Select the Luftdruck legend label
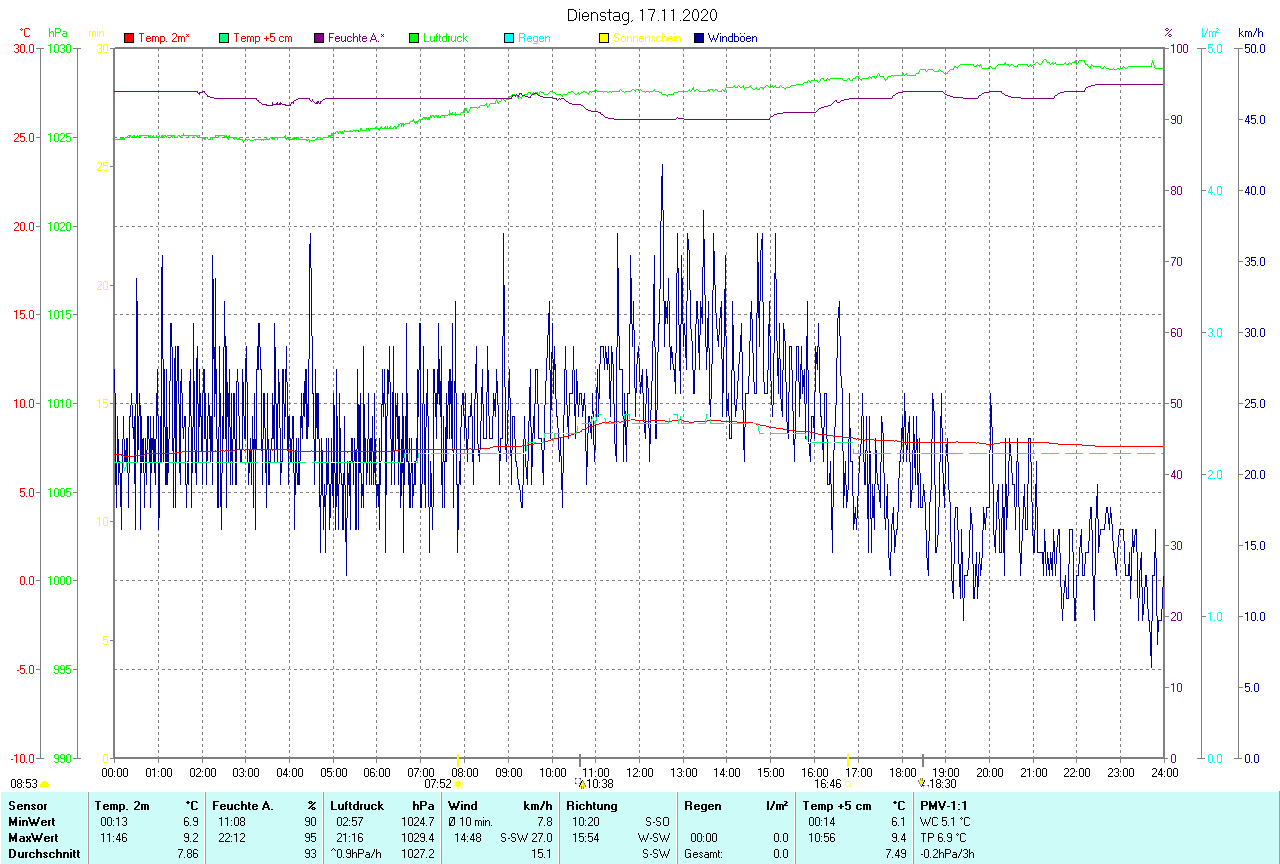 point(445,38)
